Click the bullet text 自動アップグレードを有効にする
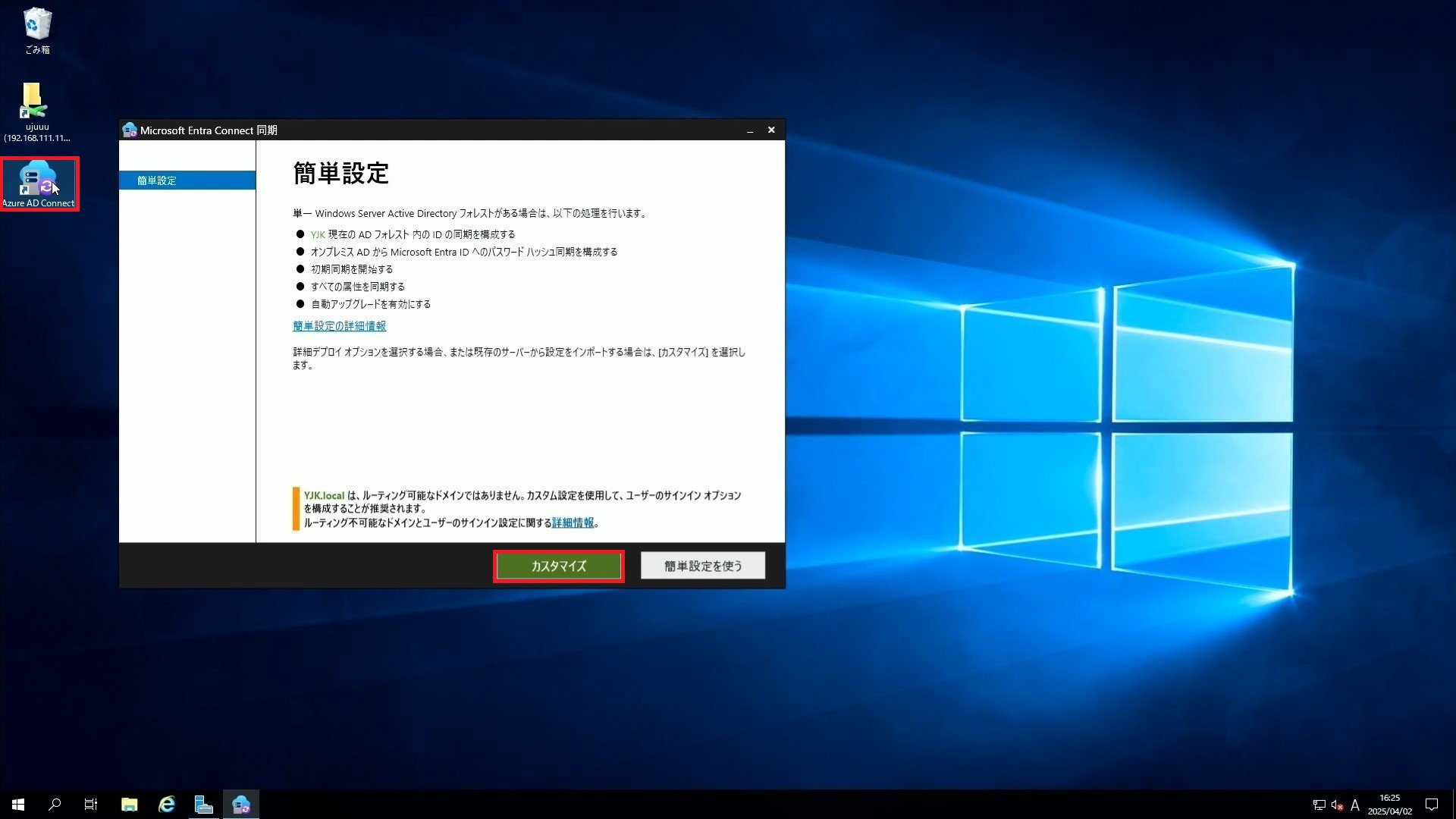Image resolution: width=1456 pixels, height=819 pixels. tap(371, 304)
